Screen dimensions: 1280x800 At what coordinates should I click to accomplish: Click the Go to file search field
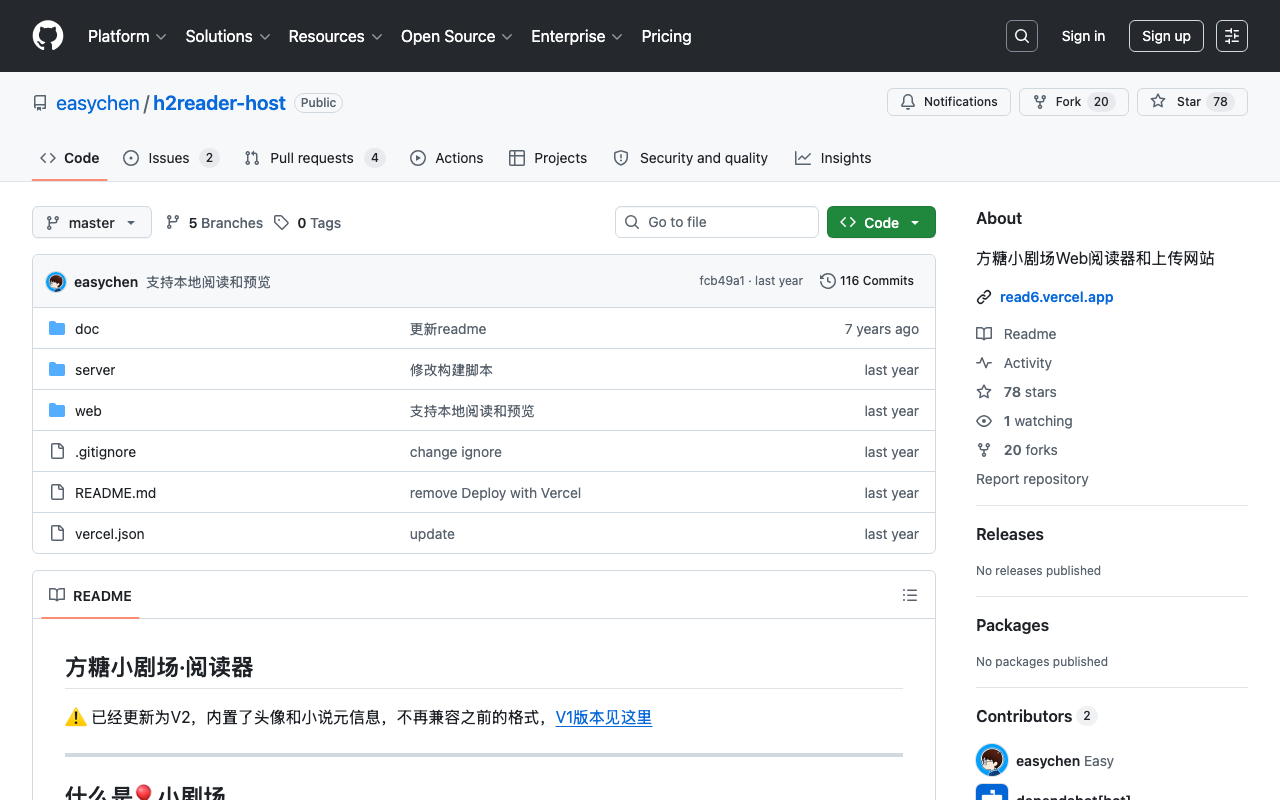717,222
